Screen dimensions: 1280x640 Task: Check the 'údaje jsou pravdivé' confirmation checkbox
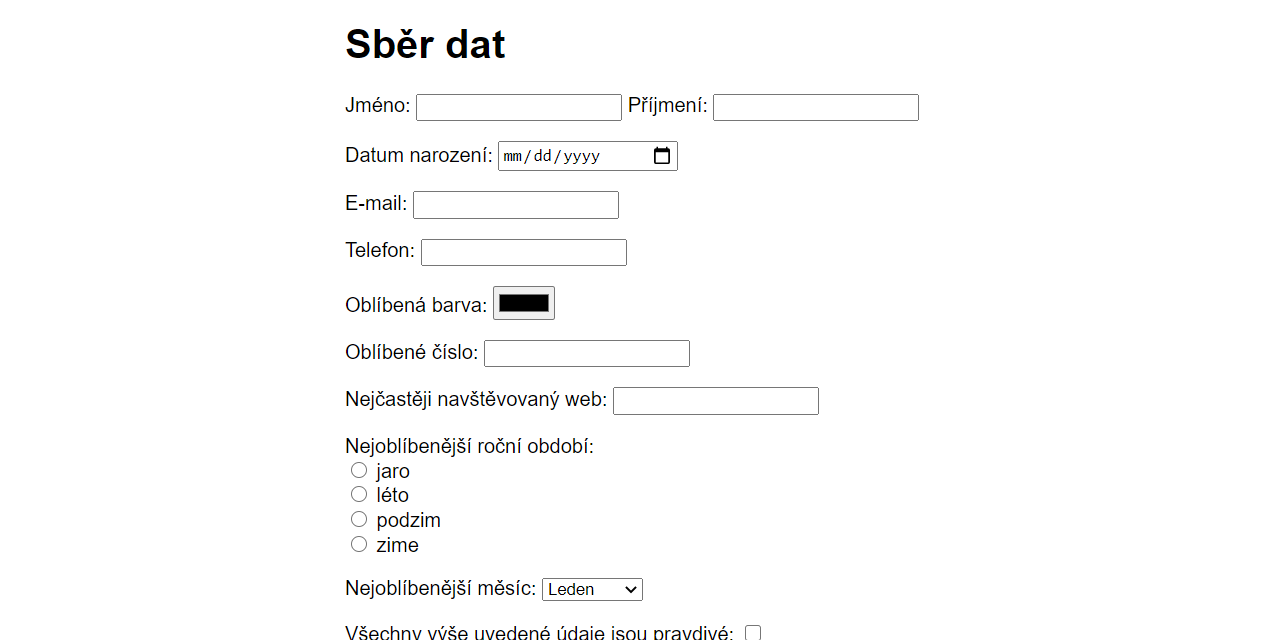click(752, 632)
